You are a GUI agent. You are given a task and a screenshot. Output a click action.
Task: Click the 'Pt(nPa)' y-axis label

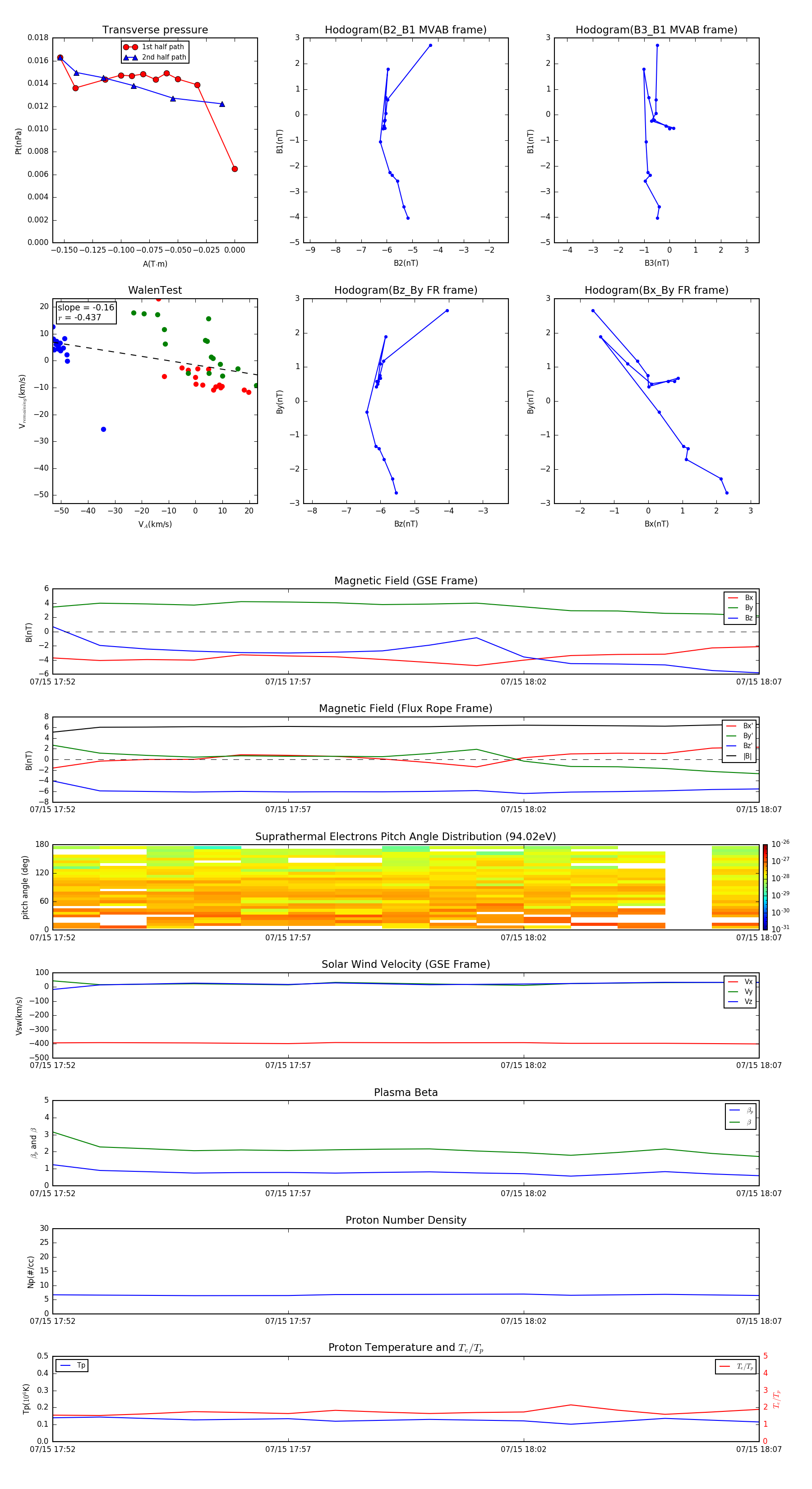click(x=18, y=140)
